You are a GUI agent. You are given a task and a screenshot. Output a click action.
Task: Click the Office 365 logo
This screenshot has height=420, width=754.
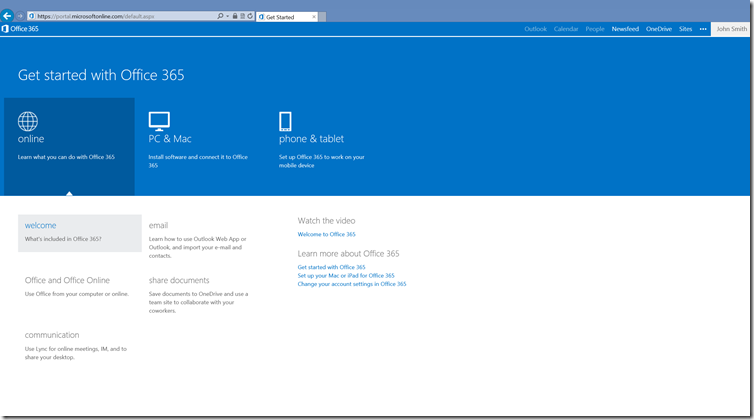[x=20, y=29]
